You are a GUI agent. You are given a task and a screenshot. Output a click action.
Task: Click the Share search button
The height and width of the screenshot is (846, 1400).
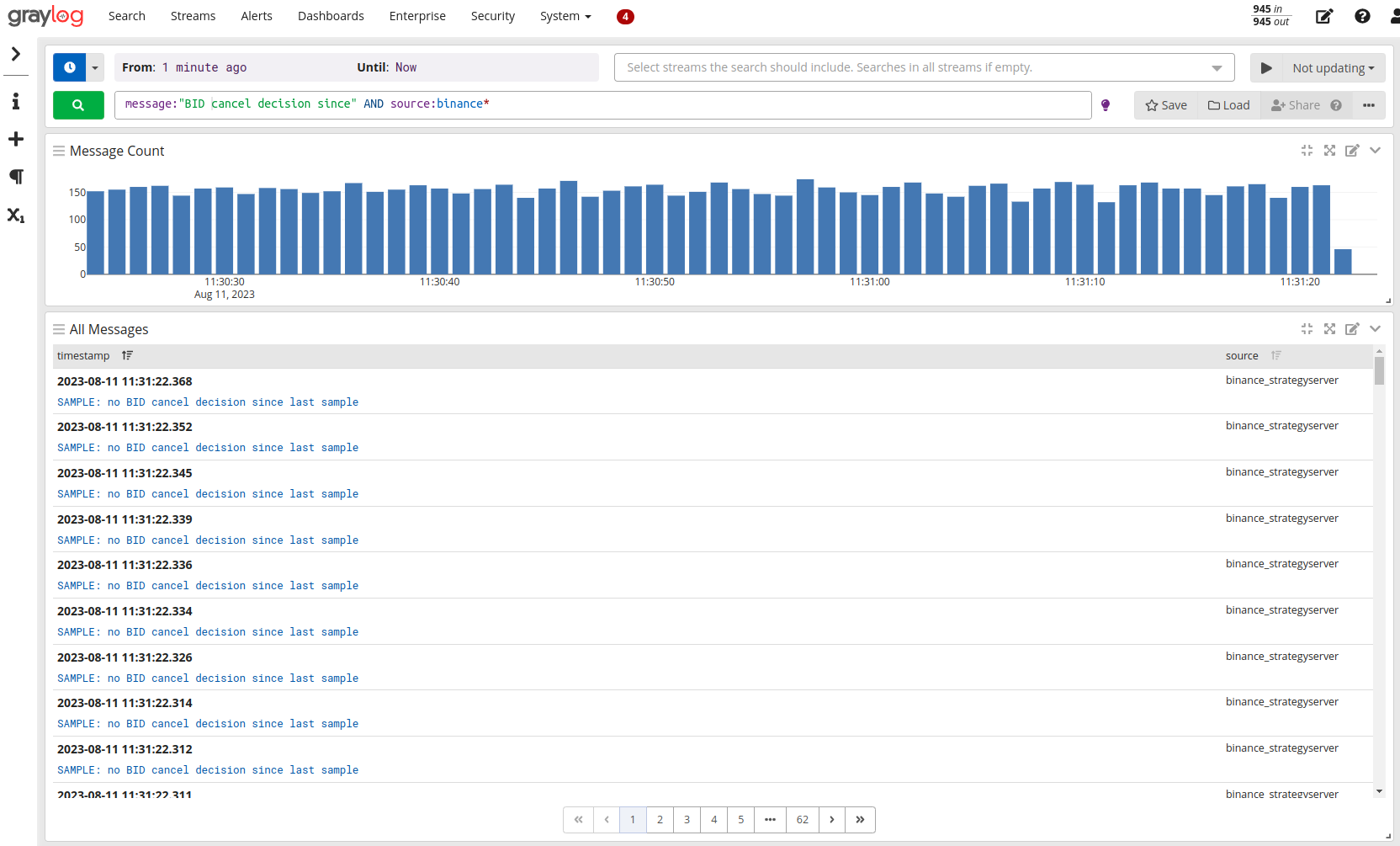click(1296, 105)
